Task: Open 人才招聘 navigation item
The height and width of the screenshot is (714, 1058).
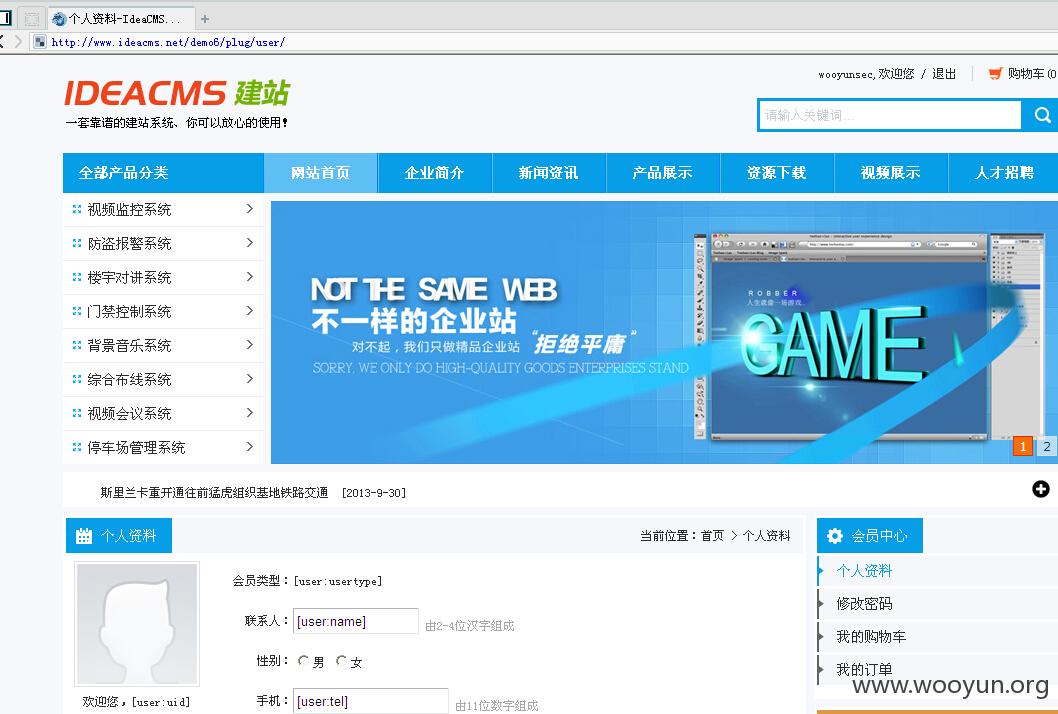Action: pyautogui.click(x=1004, y=173)
